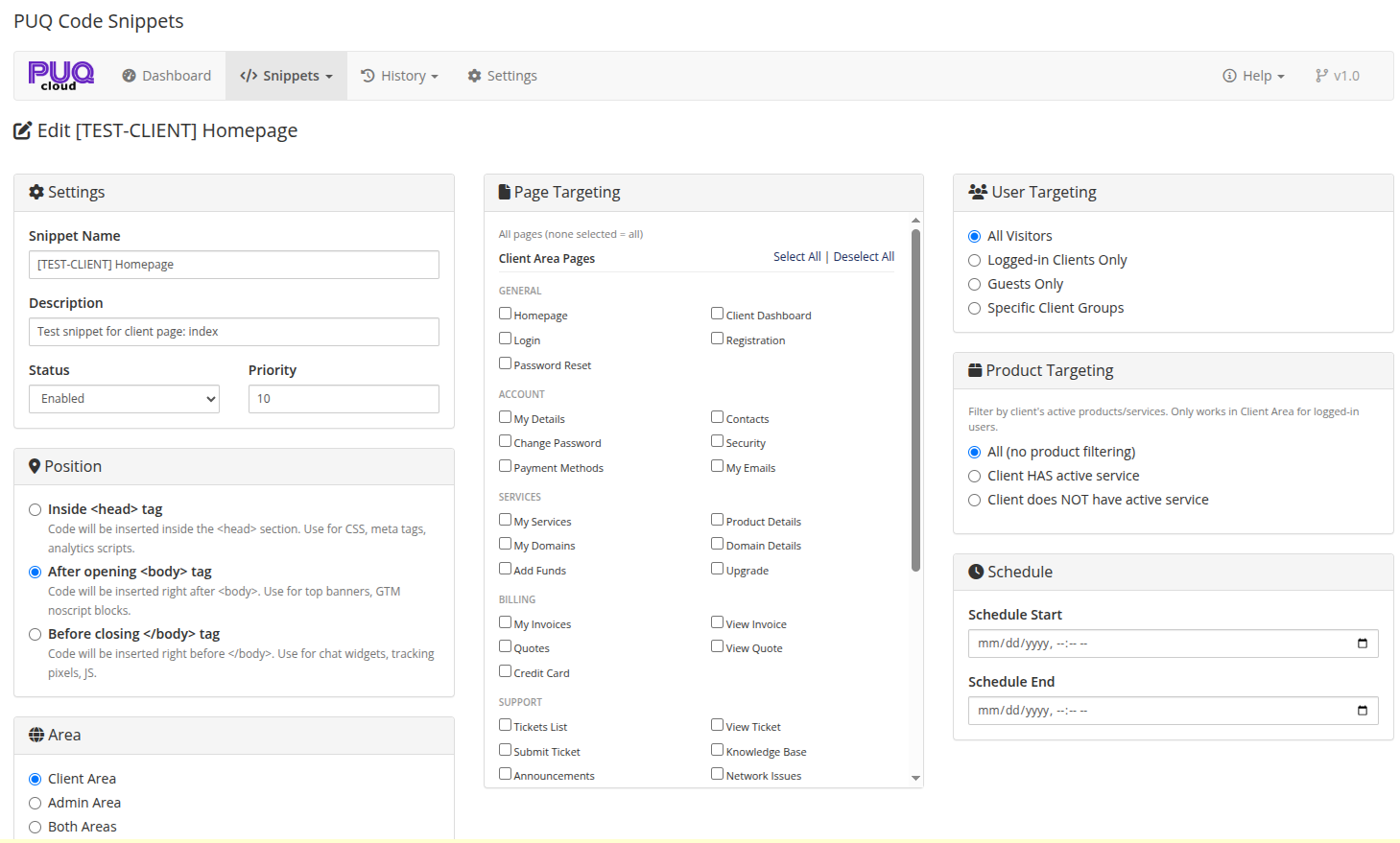
Task: Go to the Dashboard menu item
Action: (166, 75)
